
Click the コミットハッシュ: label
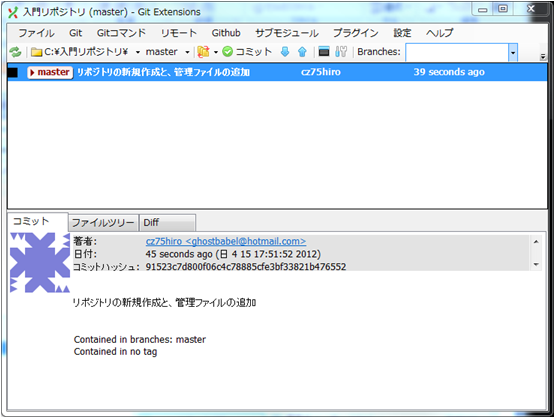point(106,267)
